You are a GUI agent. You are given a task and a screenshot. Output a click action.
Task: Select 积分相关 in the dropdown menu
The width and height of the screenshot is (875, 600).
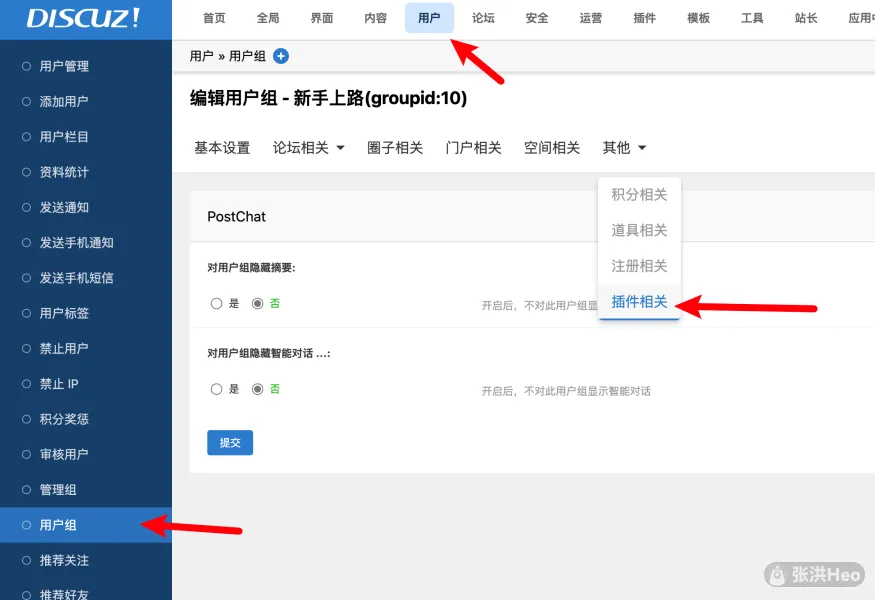point(639,194)
